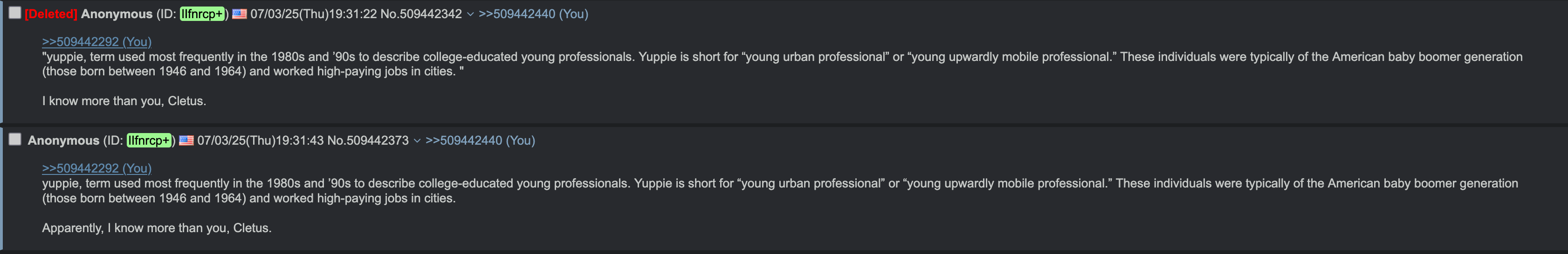The image size is (1568, 254).
Task: Click the red [Deleted] label
Action: point(51,14)
